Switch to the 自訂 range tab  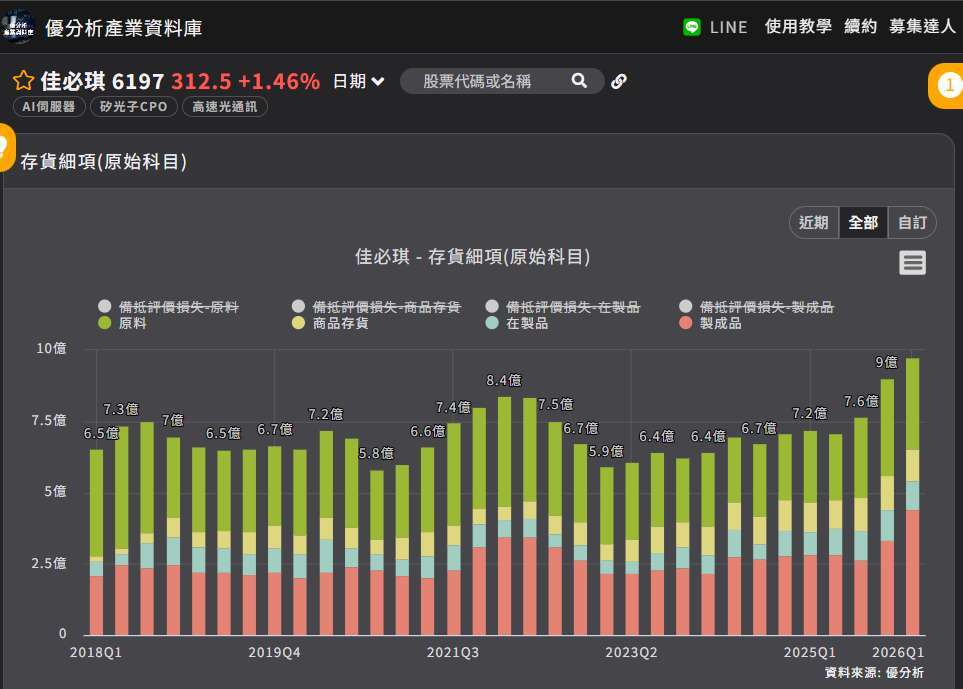[x=912, y=222]
